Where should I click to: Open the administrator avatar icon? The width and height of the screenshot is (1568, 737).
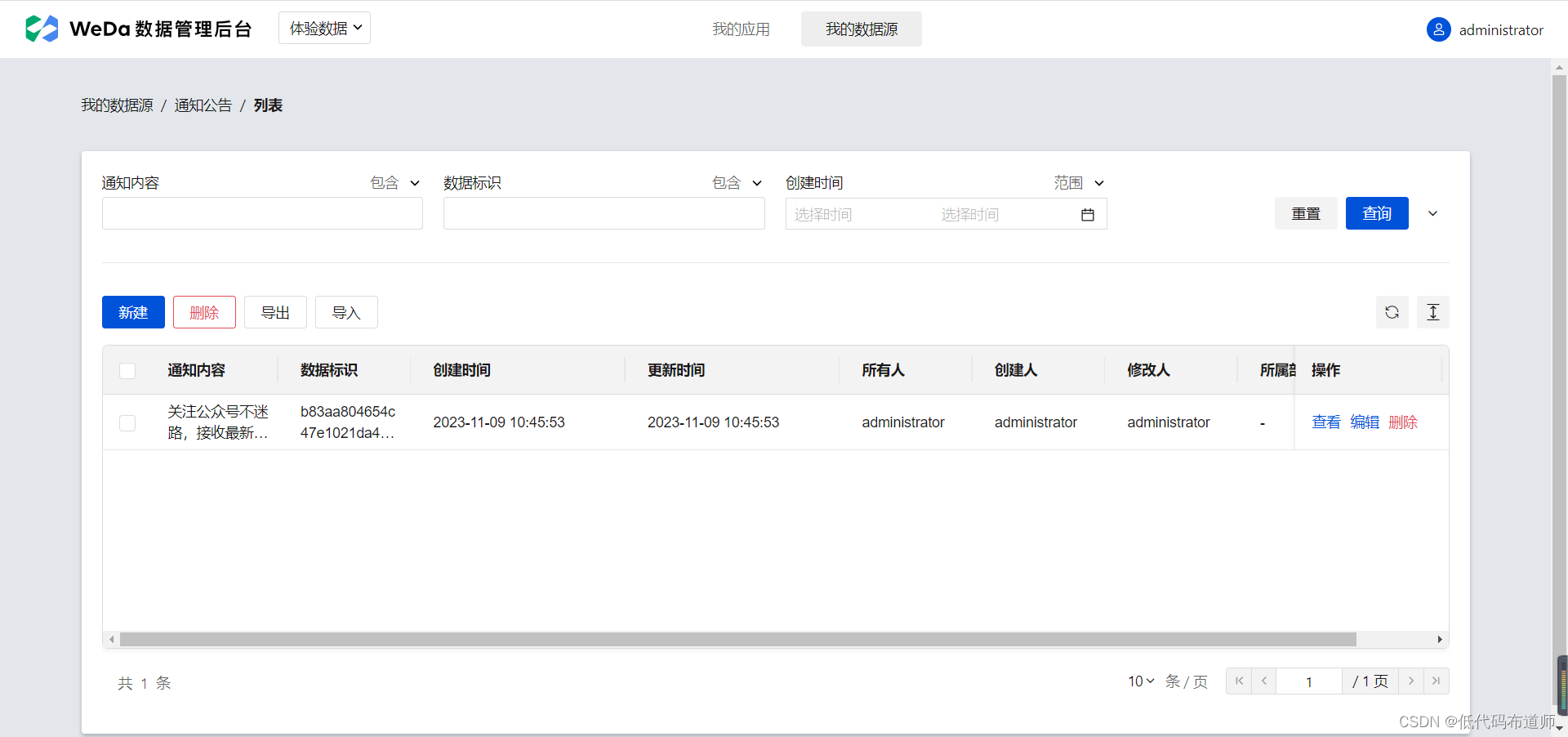[1438, 29]
